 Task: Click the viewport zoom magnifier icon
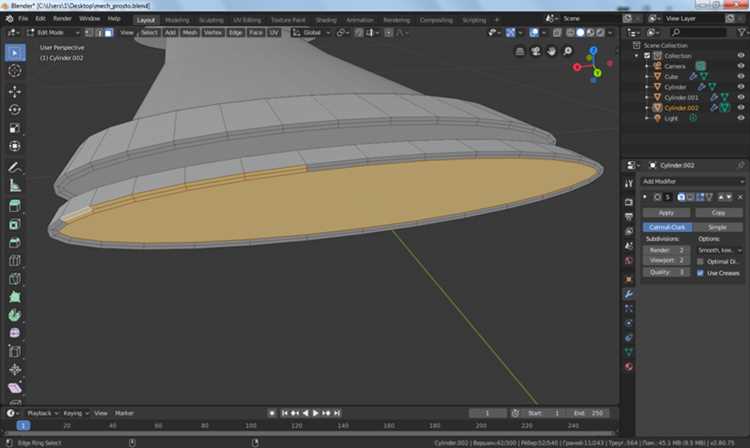(x=567, y=51)
